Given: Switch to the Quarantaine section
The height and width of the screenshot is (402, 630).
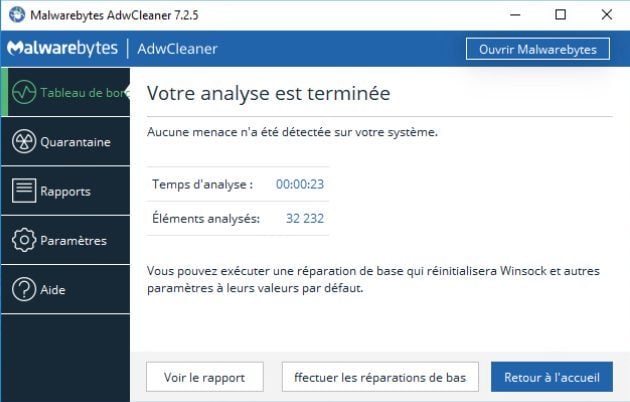Looking at the screenshot, I should click(75, 142).
